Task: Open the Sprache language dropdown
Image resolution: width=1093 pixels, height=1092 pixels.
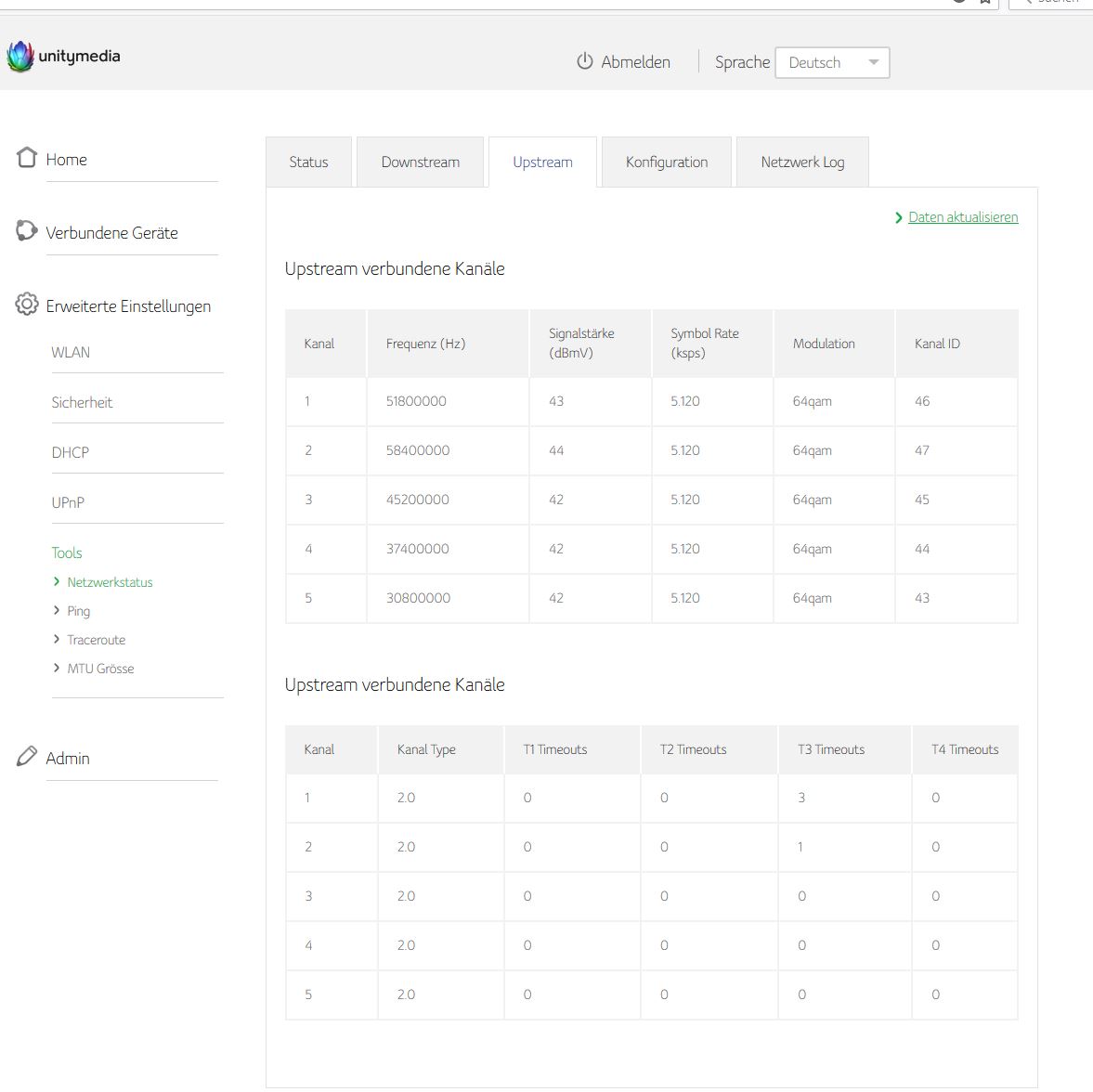Action: pos(832,63)
